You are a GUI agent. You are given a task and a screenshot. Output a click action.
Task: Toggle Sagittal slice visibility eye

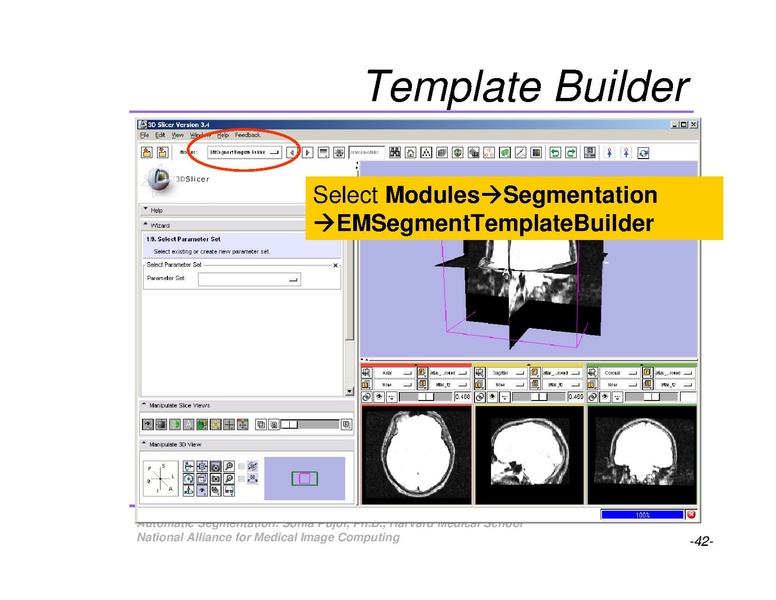[492, 397]
